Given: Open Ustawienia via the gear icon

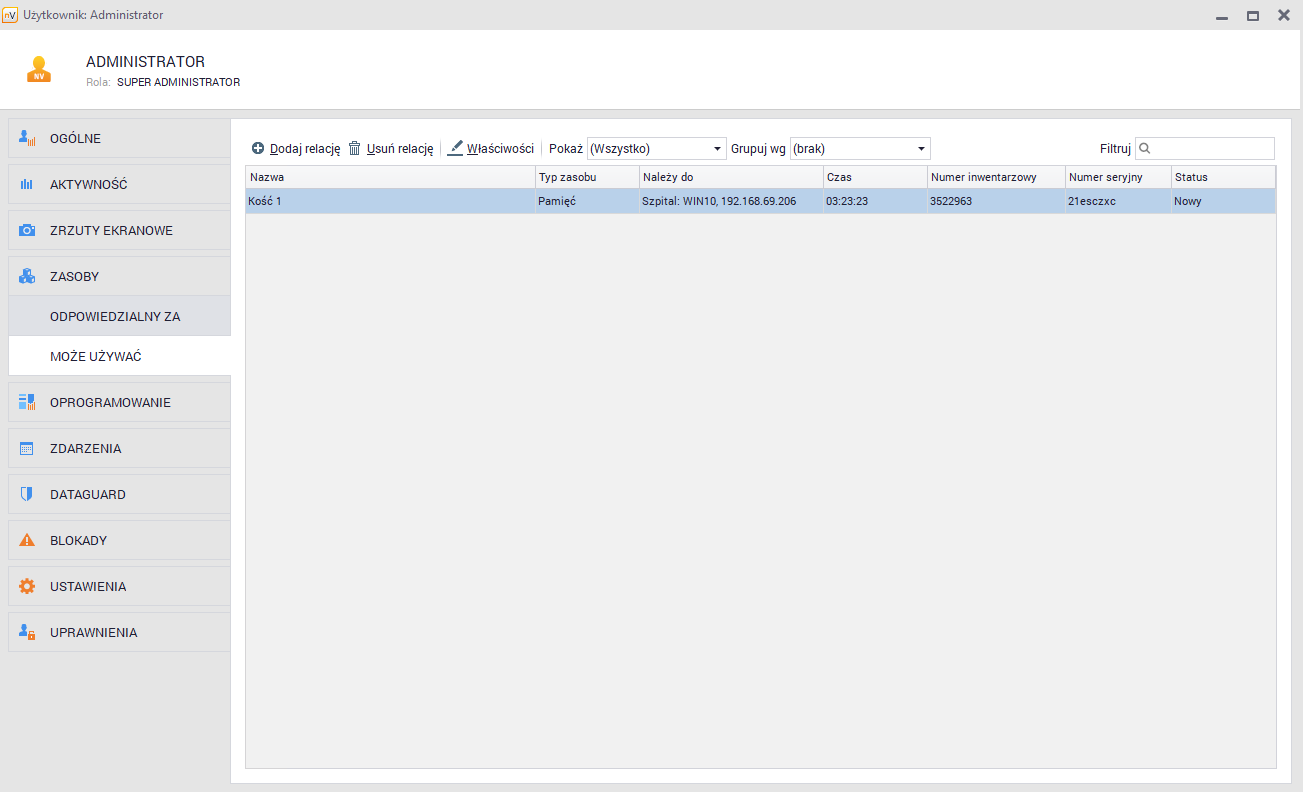Looking at the screenshot, I should click(27, 587).
